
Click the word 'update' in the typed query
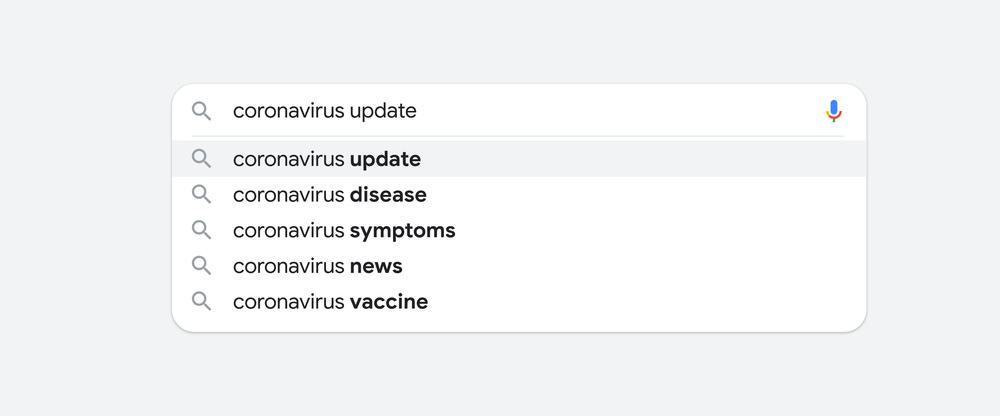pyautogui.click(x=383, y=112)
